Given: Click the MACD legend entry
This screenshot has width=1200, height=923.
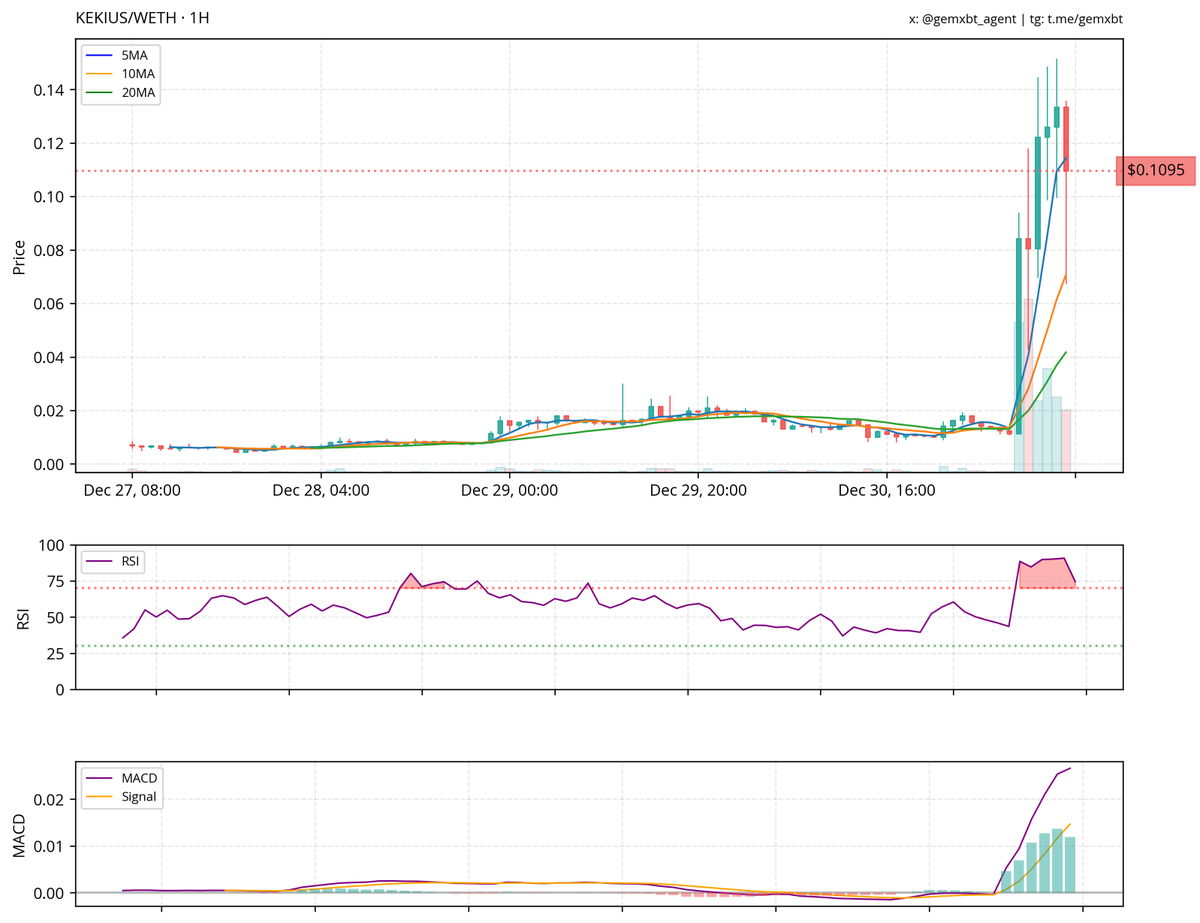Looking at the screenshot, I should (x=123, y=778).
